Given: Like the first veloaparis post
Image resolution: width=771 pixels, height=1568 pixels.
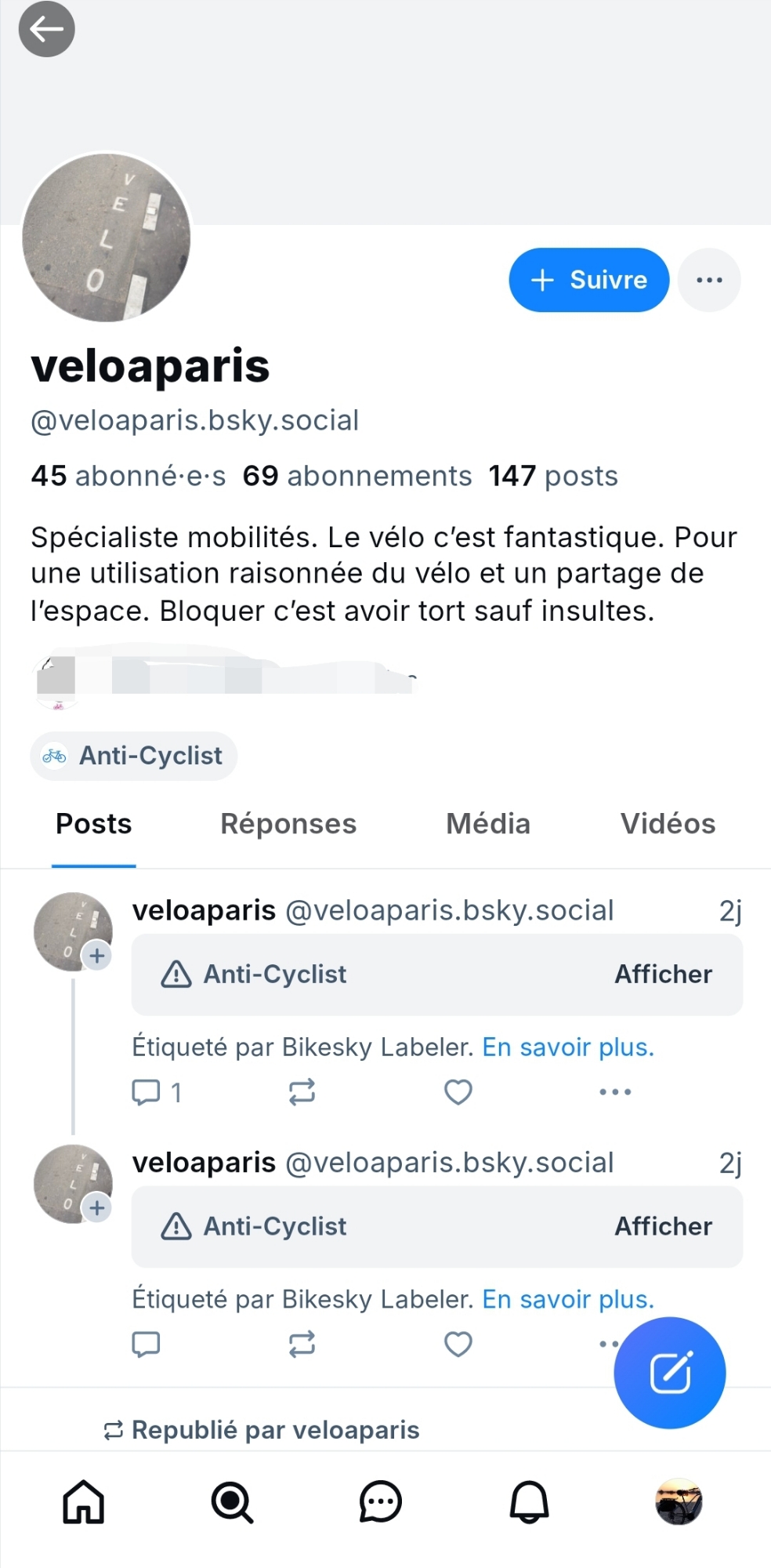Looking at the screenshot, I should coord(458,1091).
